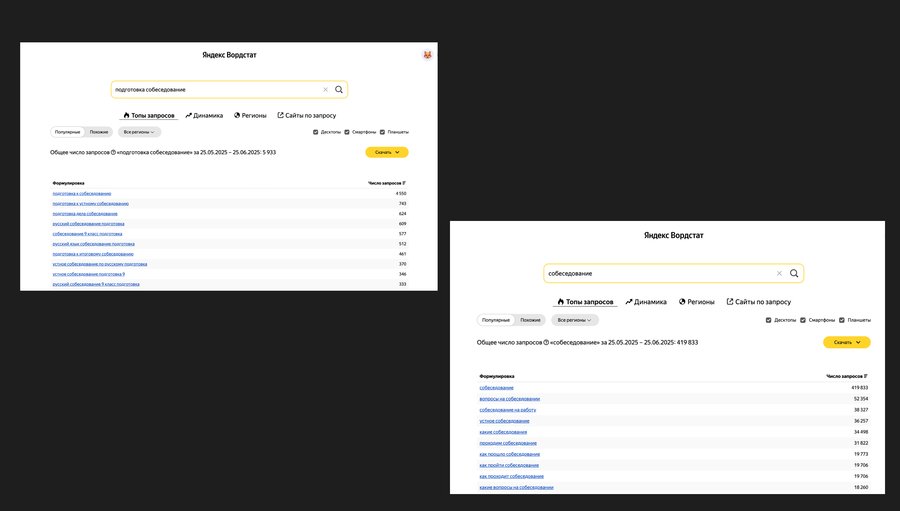The width and height of the screenshot is (900, 511).
Task: Click the help icon before «собеседование» total 419 833
Action: (x=546, y=343)
